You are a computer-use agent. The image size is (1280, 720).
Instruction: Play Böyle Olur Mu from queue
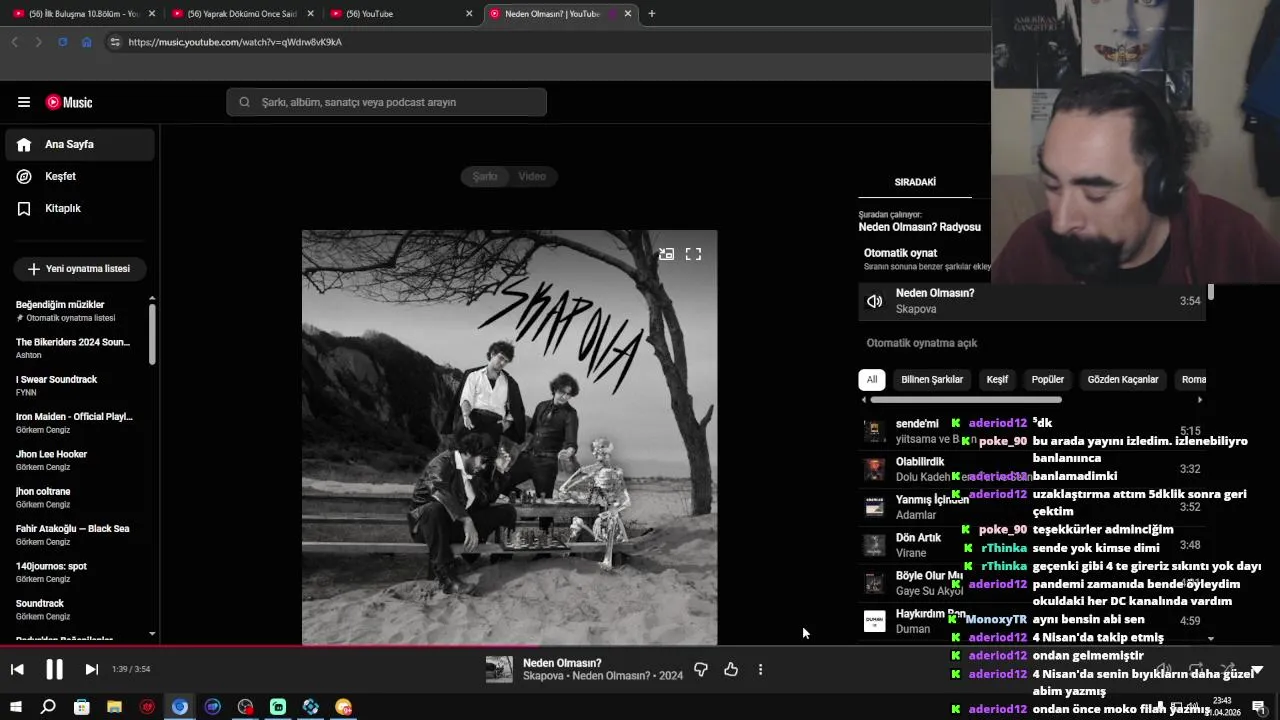1032,583
